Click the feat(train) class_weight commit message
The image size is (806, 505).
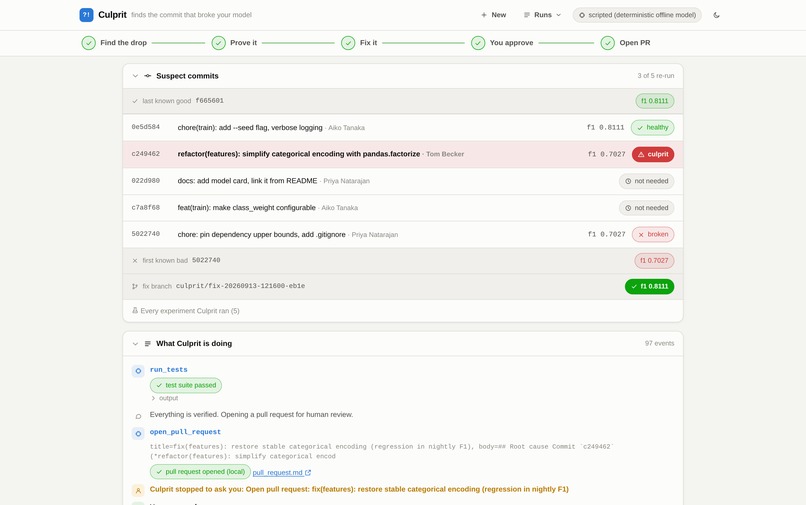(247, 208)
